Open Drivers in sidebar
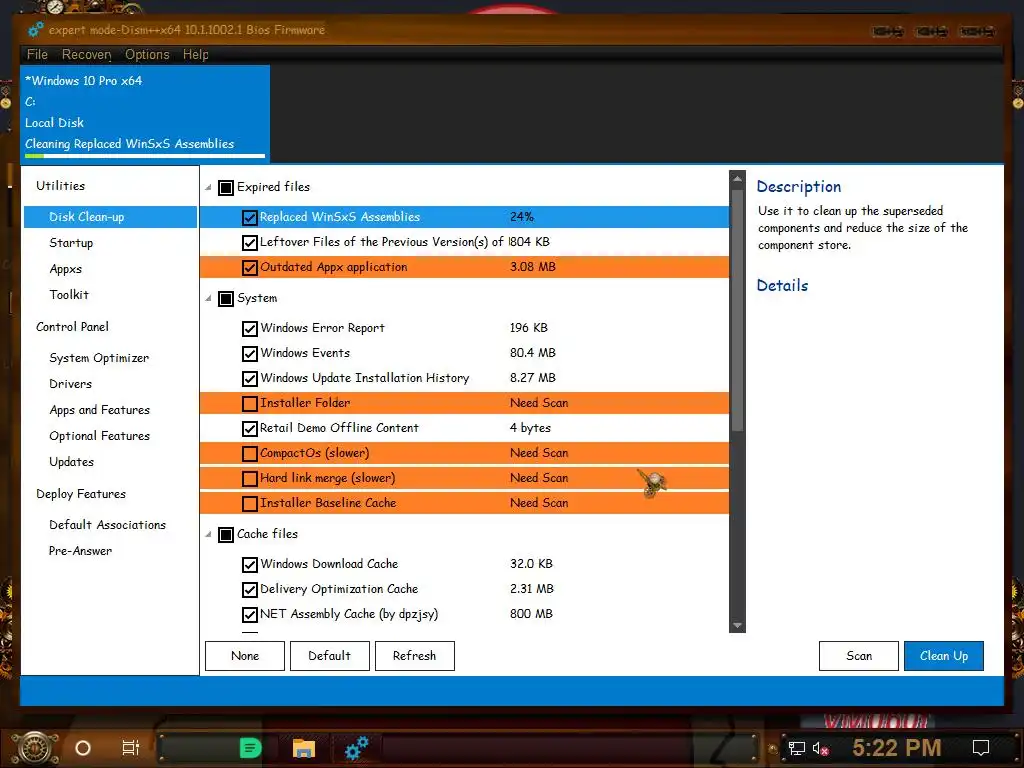The height and width of the screenshot is (768, 1024). point(71,384)
